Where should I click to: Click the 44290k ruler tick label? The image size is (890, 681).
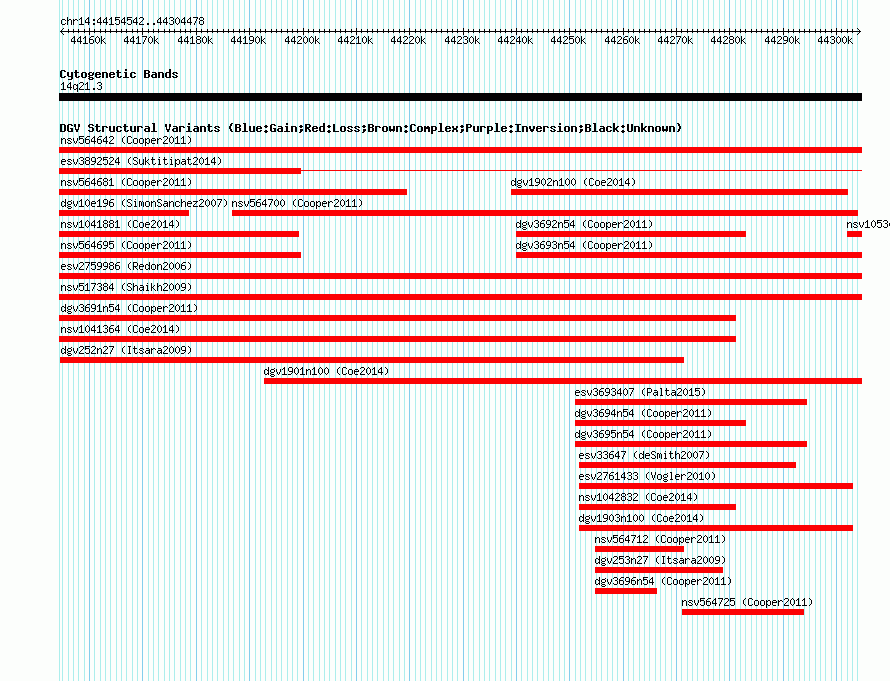[782, 40]
